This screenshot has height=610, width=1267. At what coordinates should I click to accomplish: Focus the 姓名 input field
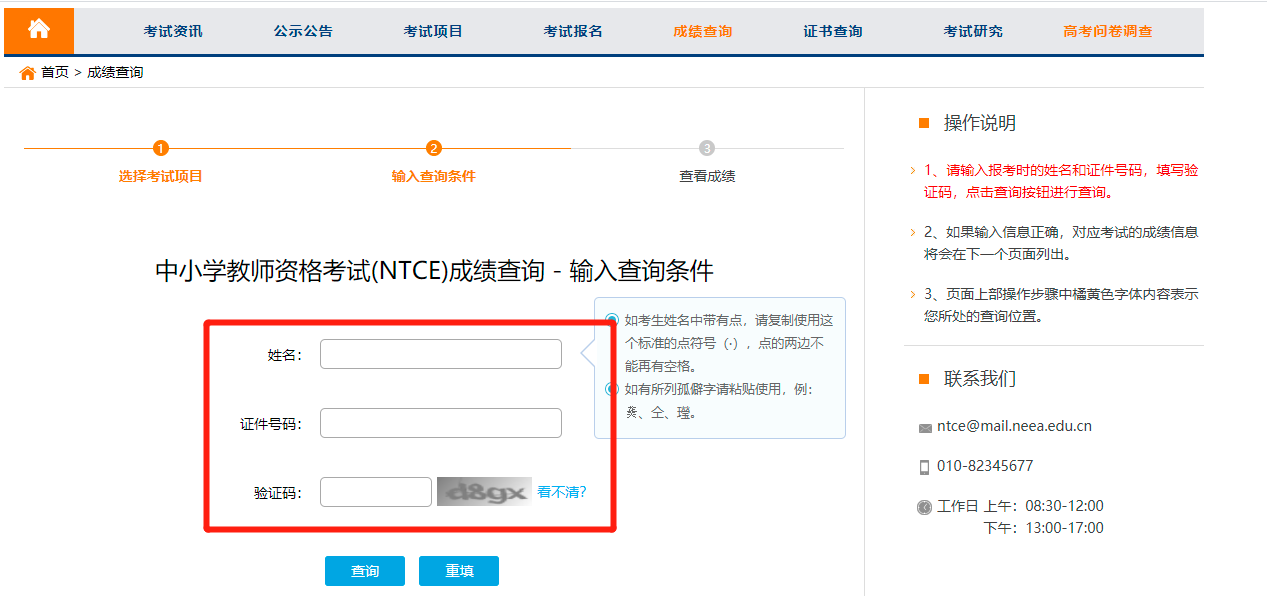pyautogui.click(x=441, y=354)
